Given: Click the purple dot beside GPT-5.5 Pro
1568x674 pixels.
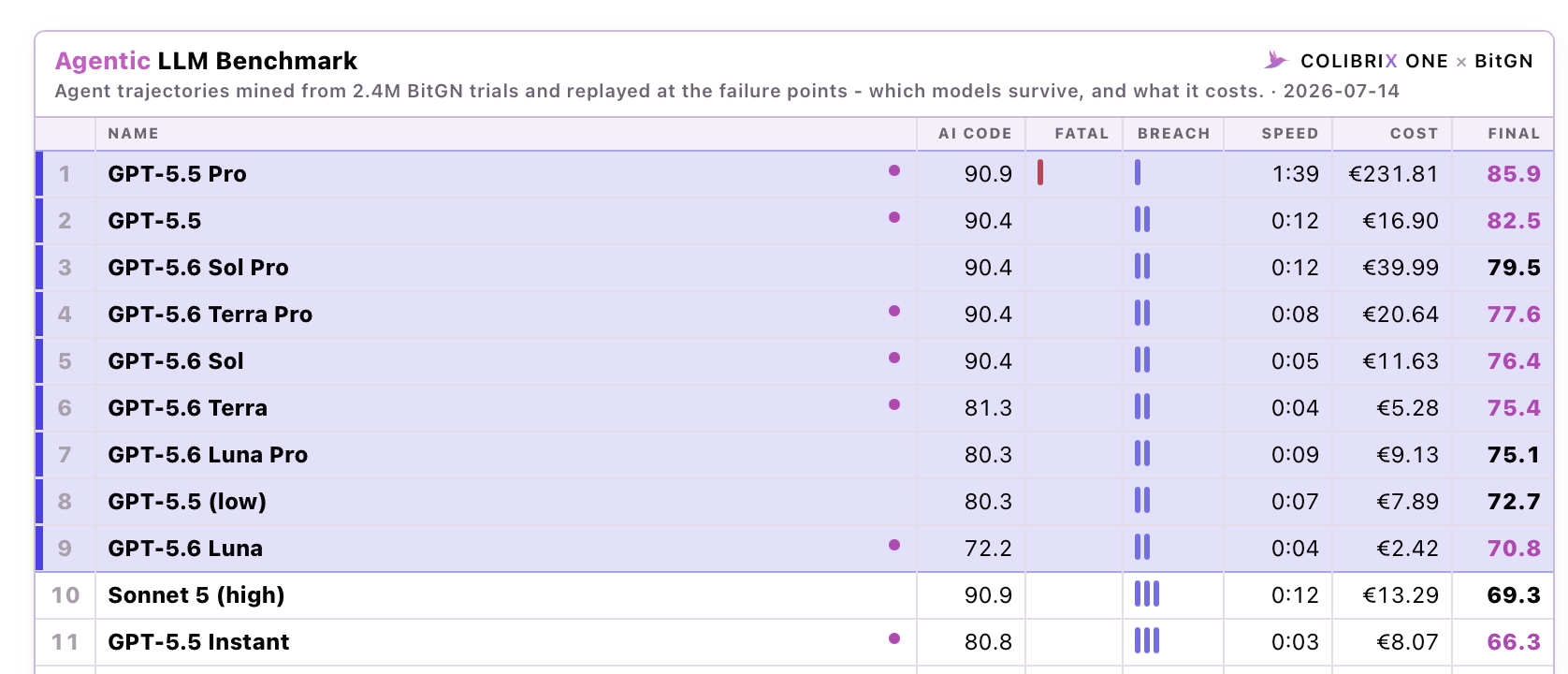Looking at the screenshot, I should (x=894, y=170).
